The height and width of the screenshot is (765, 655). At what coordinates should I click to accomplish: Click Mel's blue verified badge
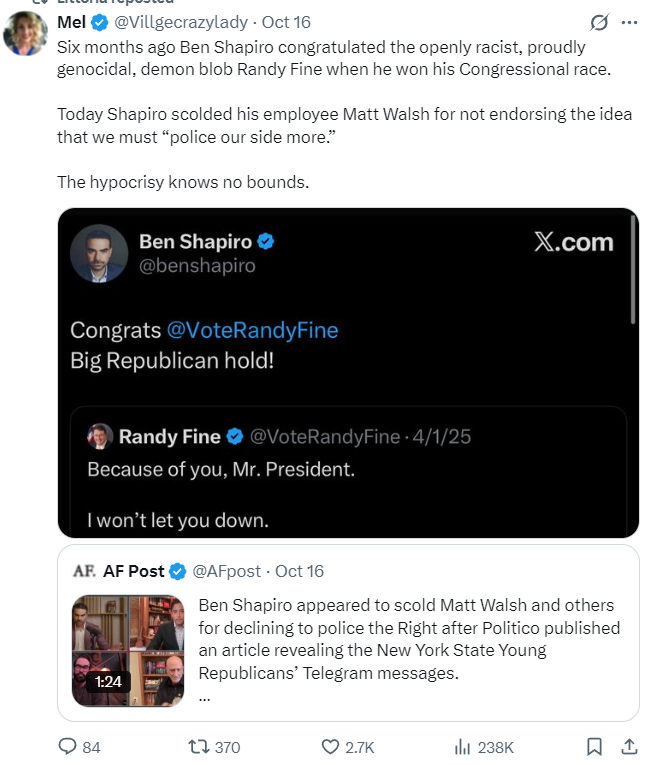tap(100, 22)
